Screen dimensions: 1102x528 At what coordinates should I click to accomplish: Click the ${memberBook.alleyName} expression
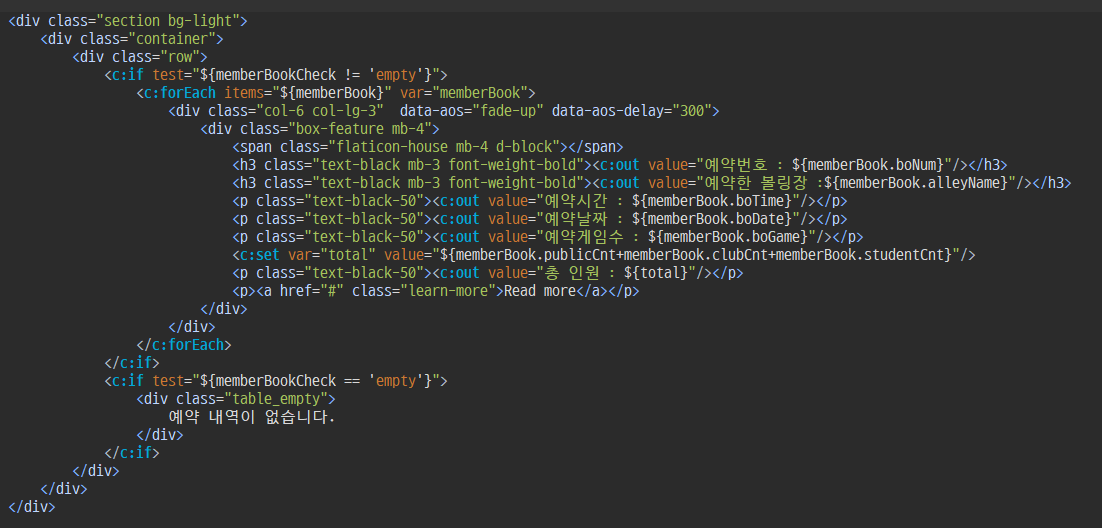pos(918,183)
